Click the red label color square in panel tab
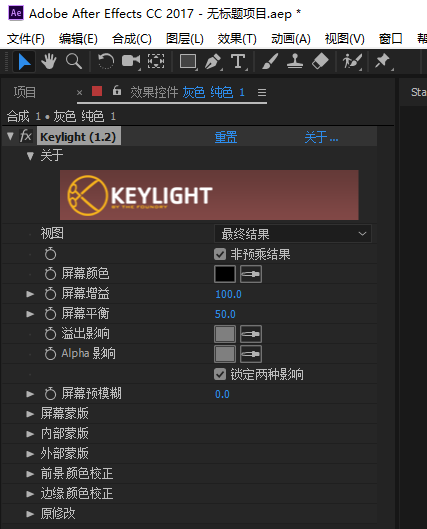Screen dimensions: 427x529 tap(97, 91)
